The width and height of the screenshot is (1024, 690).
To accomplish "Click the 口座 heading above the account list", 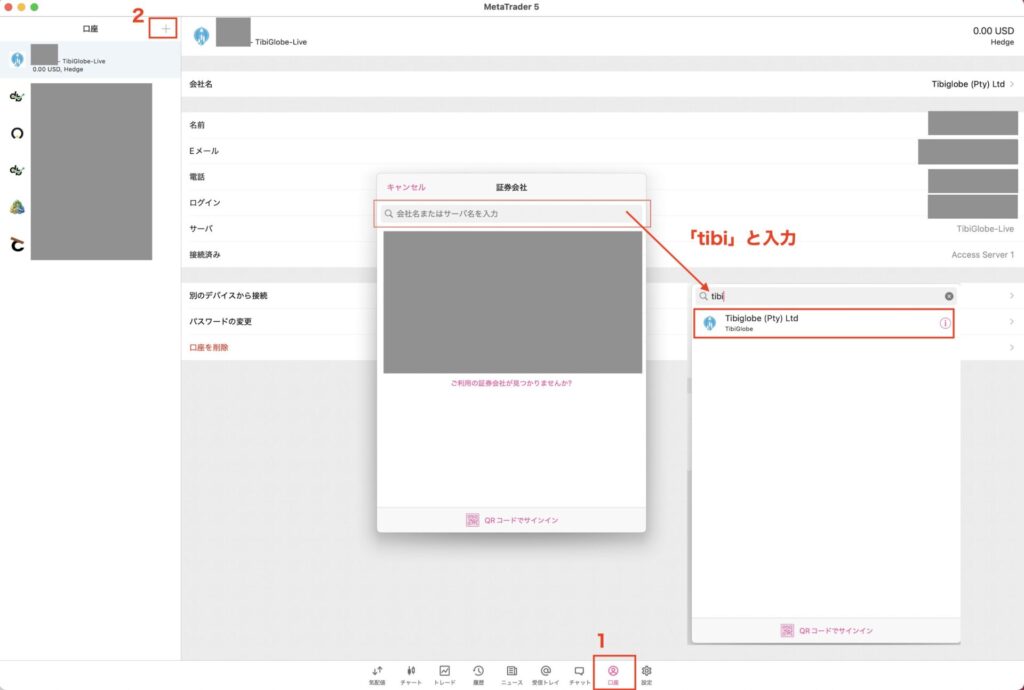I will click(x=90, y=29).
